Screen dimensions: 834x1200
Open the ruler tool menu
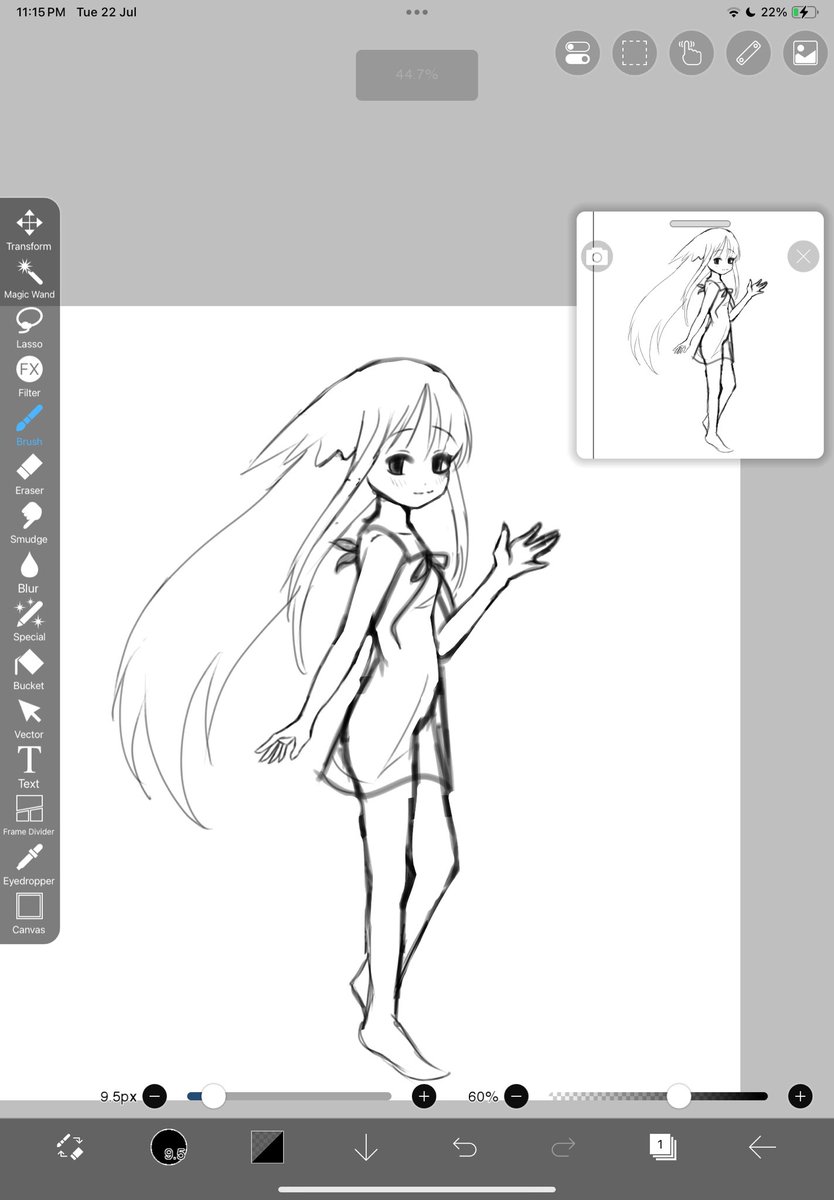(748, 53)
